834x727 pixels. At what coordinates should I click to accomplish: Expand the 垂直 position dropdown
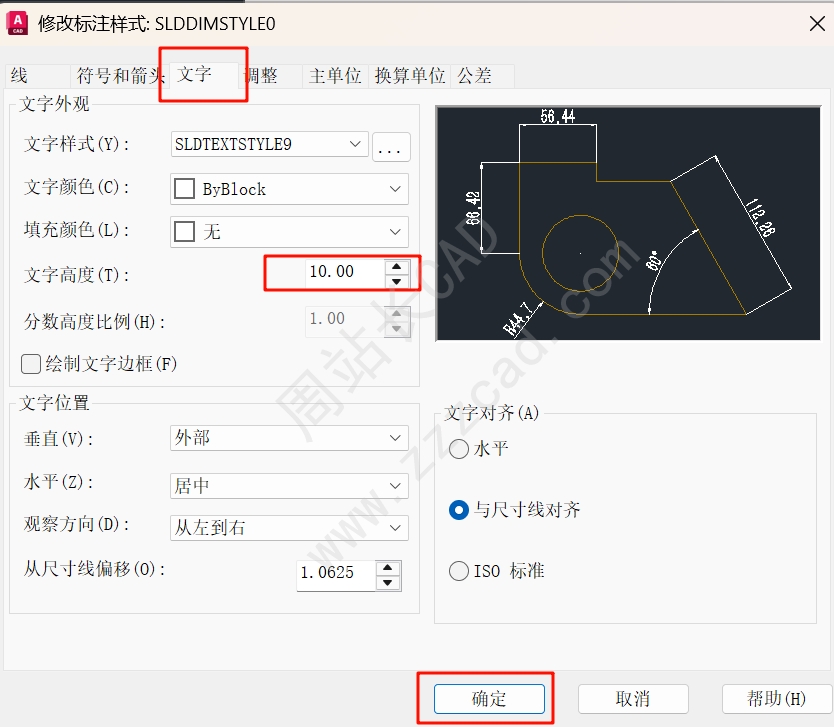289,438
